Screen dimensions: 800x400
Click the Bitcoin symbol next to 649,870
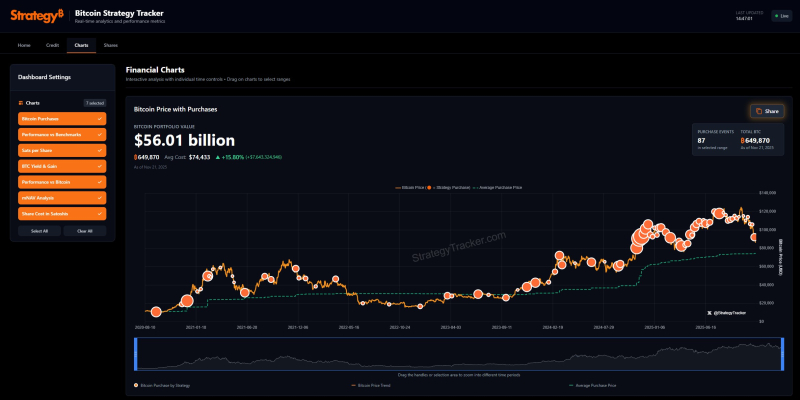point(136,157)
